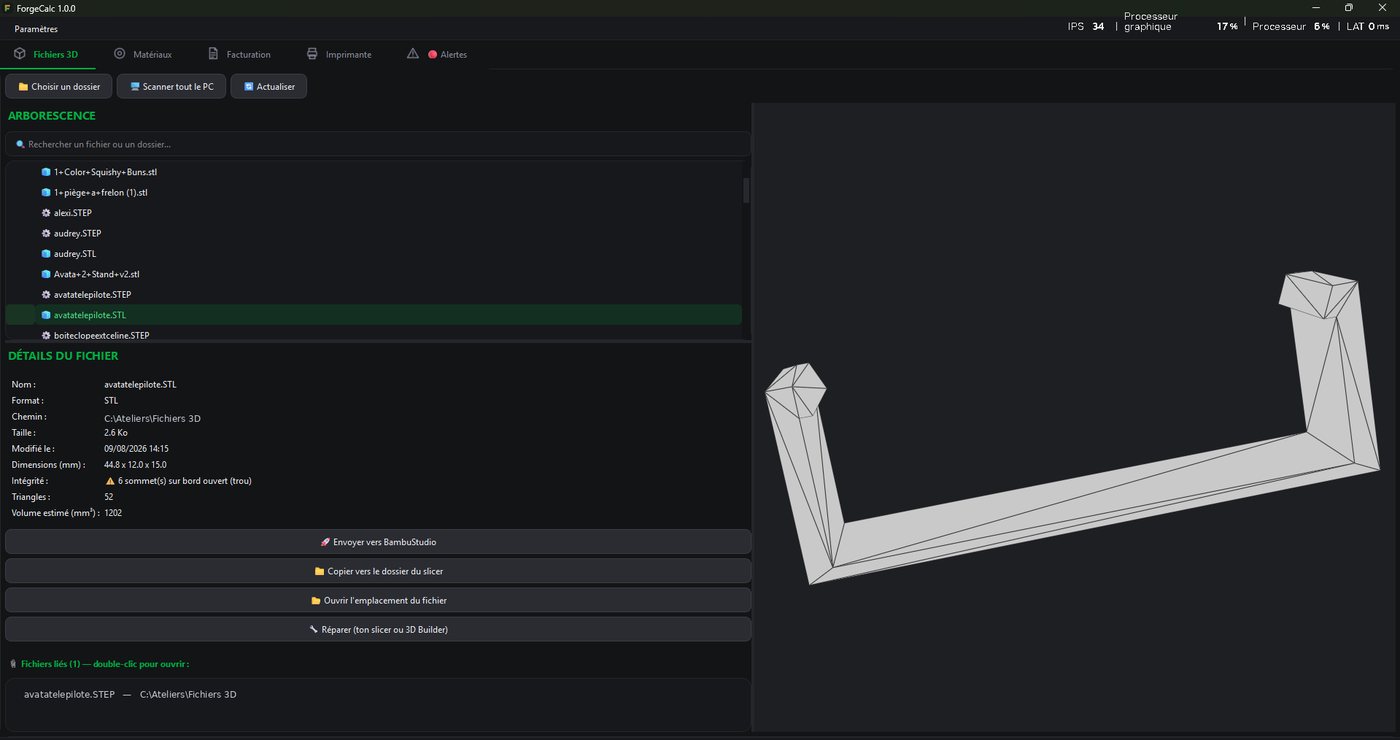Switch to the Matériaux tab

pos(143,54)
